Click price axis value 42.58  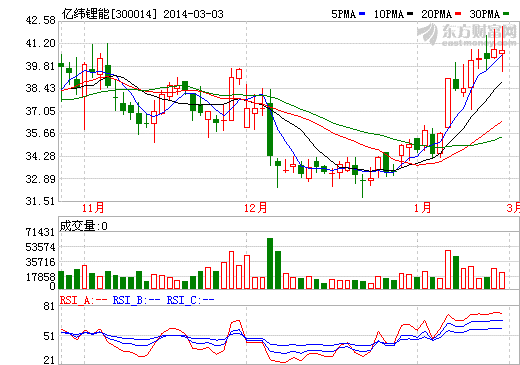41,21
